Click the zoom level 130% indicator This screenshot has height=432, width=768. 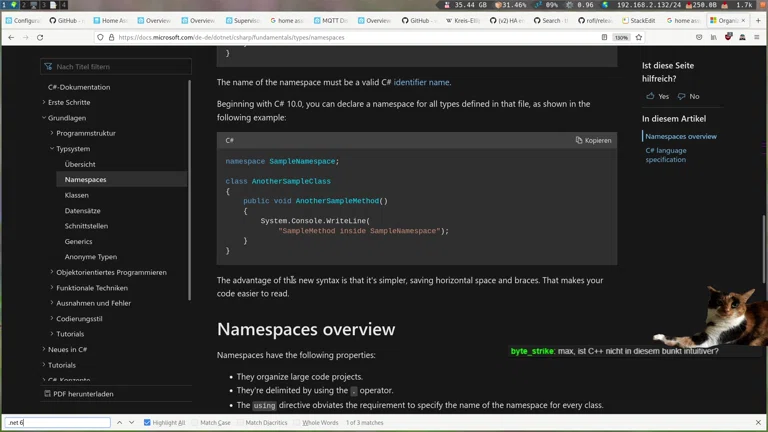pyautogui.click(x=621, y=37)
